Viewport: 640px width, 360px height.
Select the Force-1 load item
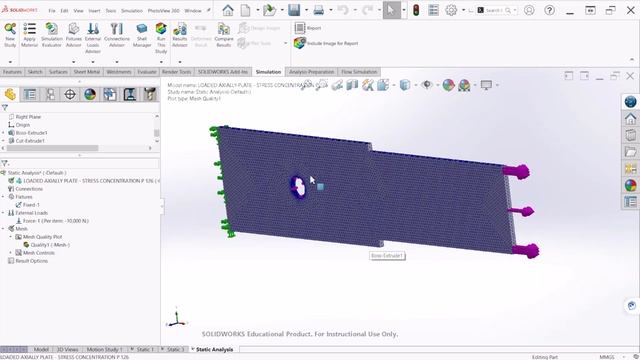coord(52,221)
